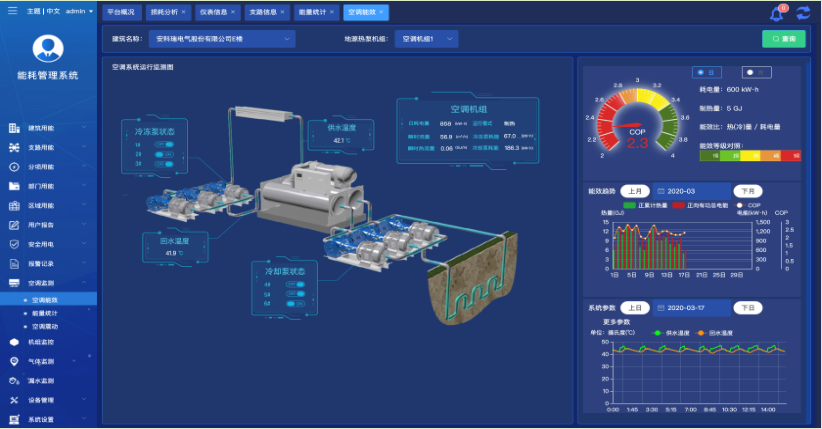Click the user avatar icon
The height and width of the screenshot is (429, 822).
click(48, 48)
